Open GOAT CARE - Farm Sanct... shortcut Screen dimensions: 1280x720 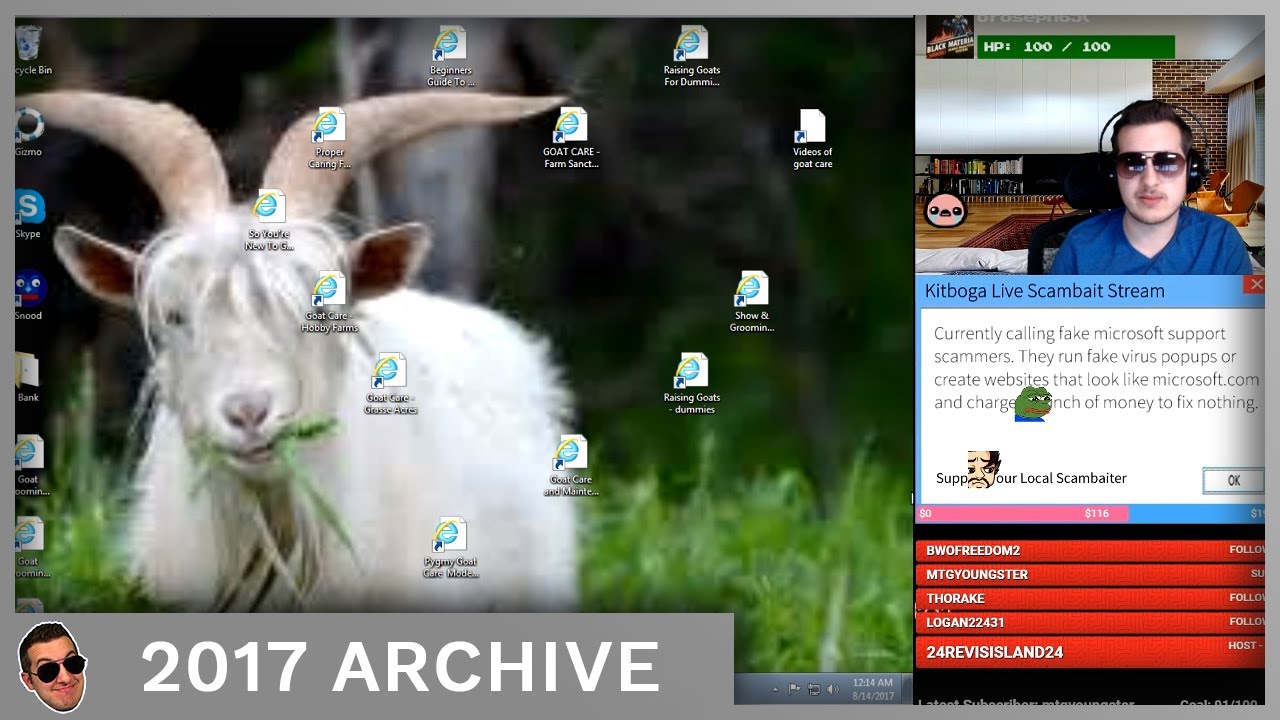click(571, 139)
